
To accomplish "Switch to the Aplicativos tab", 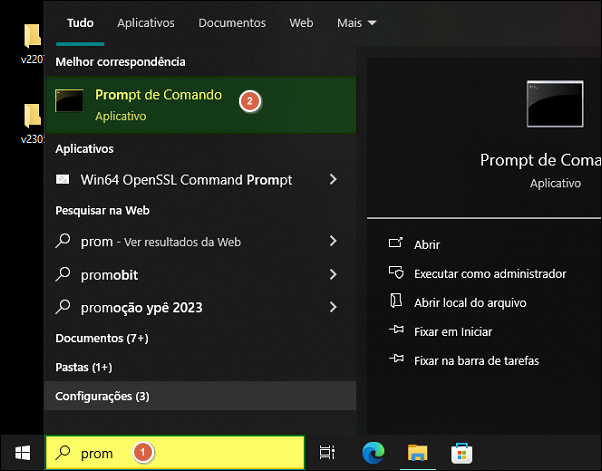I will pos(146,23).
